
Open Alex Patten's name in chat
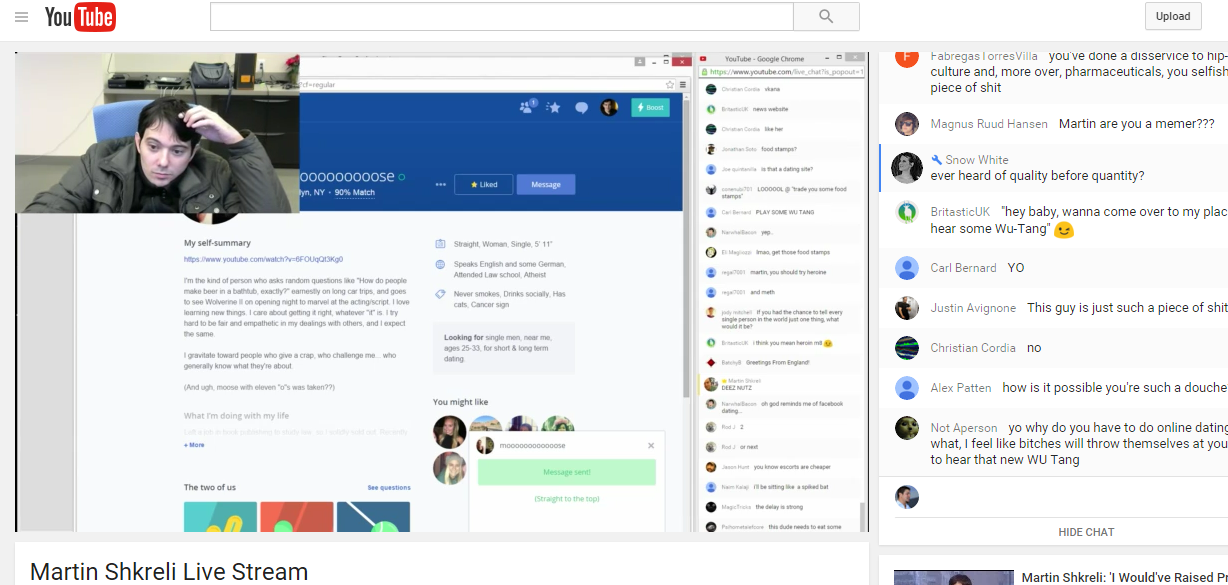coord(961,388)
